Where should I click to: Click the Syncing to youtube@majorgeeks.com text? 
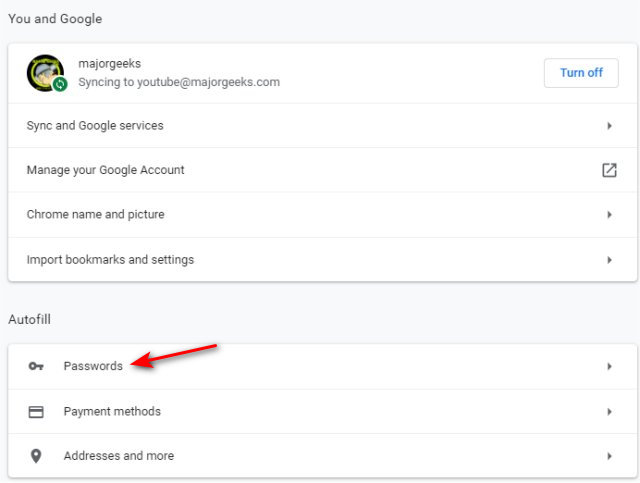(179, 82)
